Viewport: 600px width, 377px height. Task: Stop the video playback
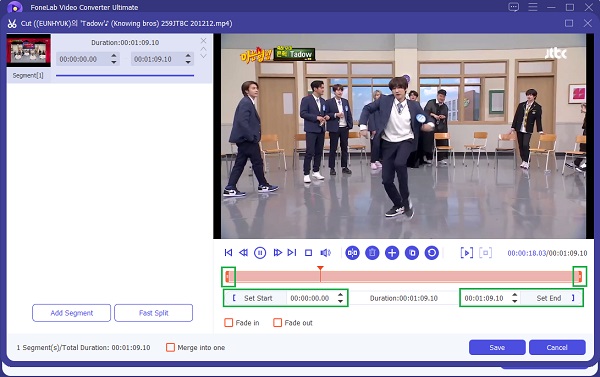coord(308,253)
